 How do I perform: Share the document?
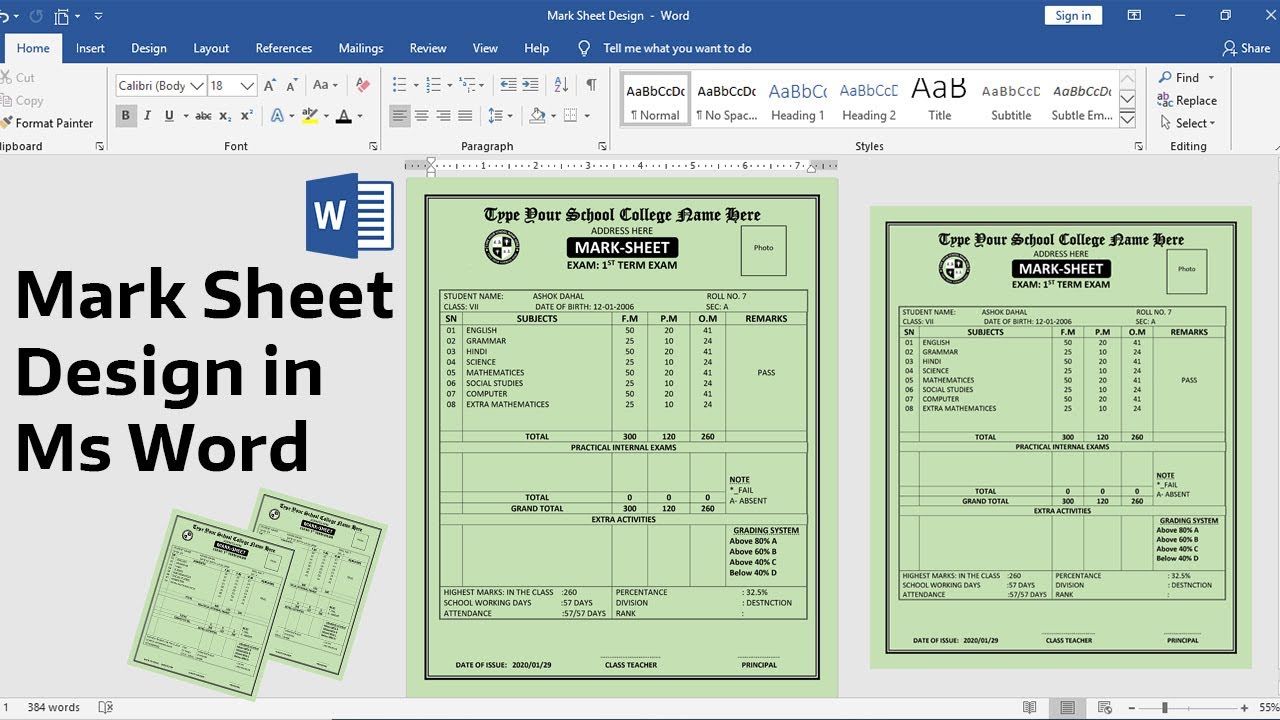pyautogui.click(x=1246, y=48)
